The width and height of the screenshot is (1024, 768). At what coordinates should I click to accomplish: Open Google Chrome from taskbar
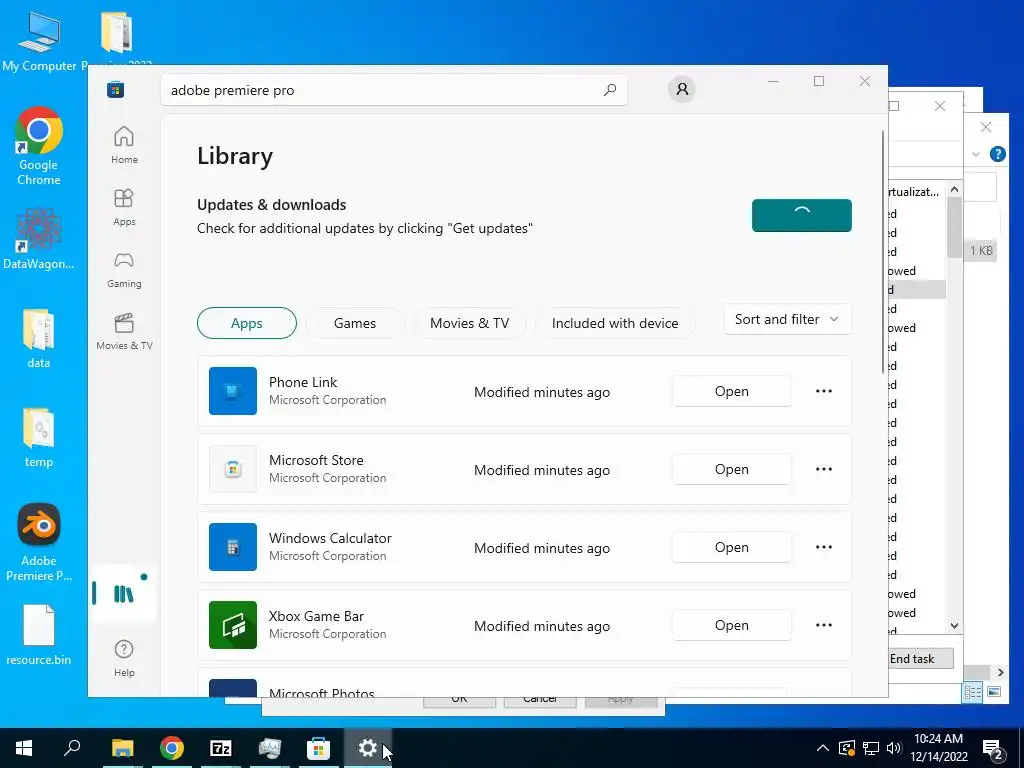[171, 748]
